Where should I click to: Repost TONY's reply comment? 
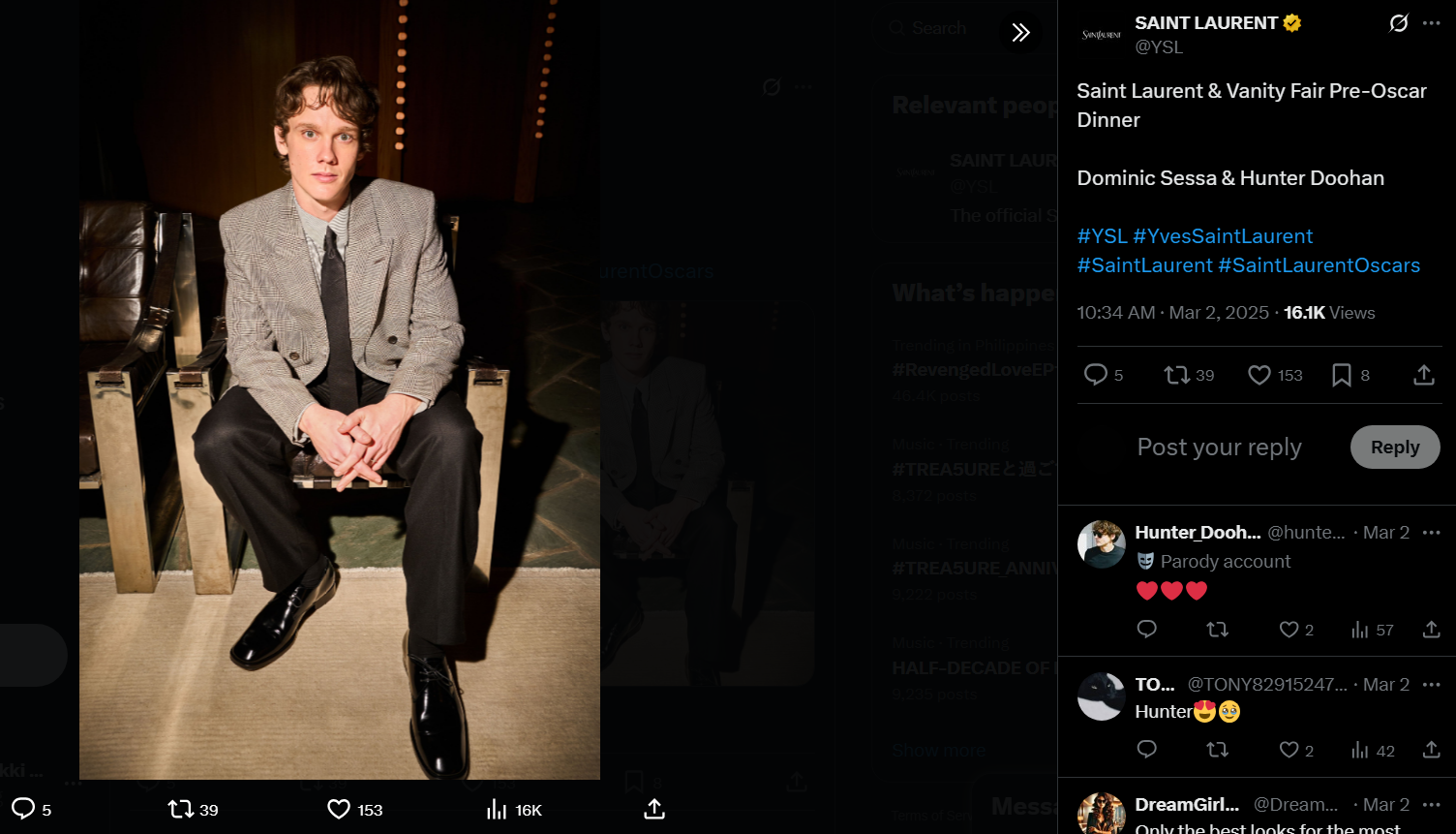(x=1217, y=750)
